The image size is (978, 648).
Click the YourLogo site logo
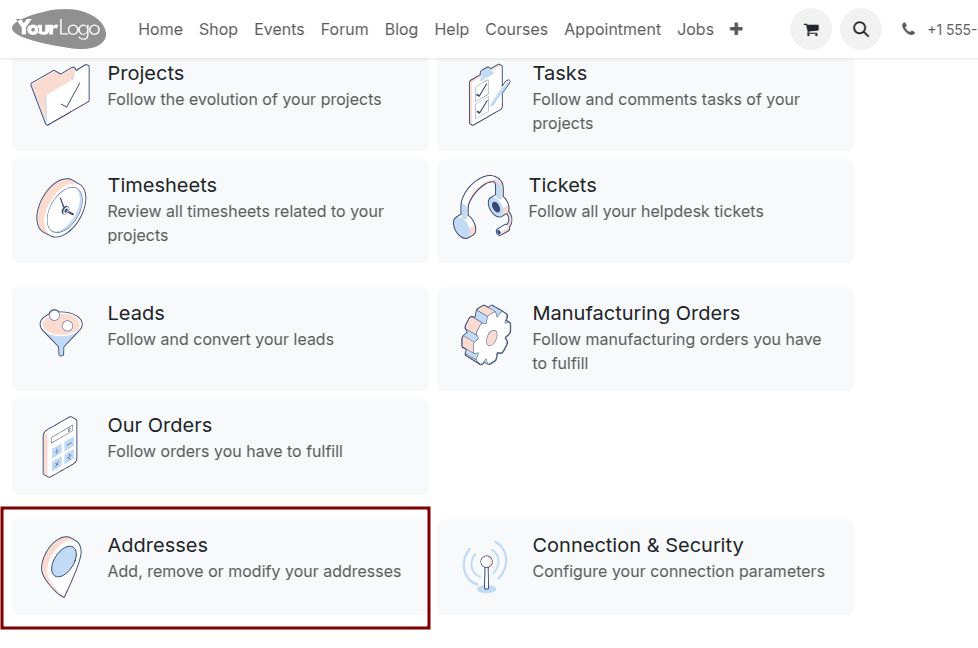coord(59,29)
